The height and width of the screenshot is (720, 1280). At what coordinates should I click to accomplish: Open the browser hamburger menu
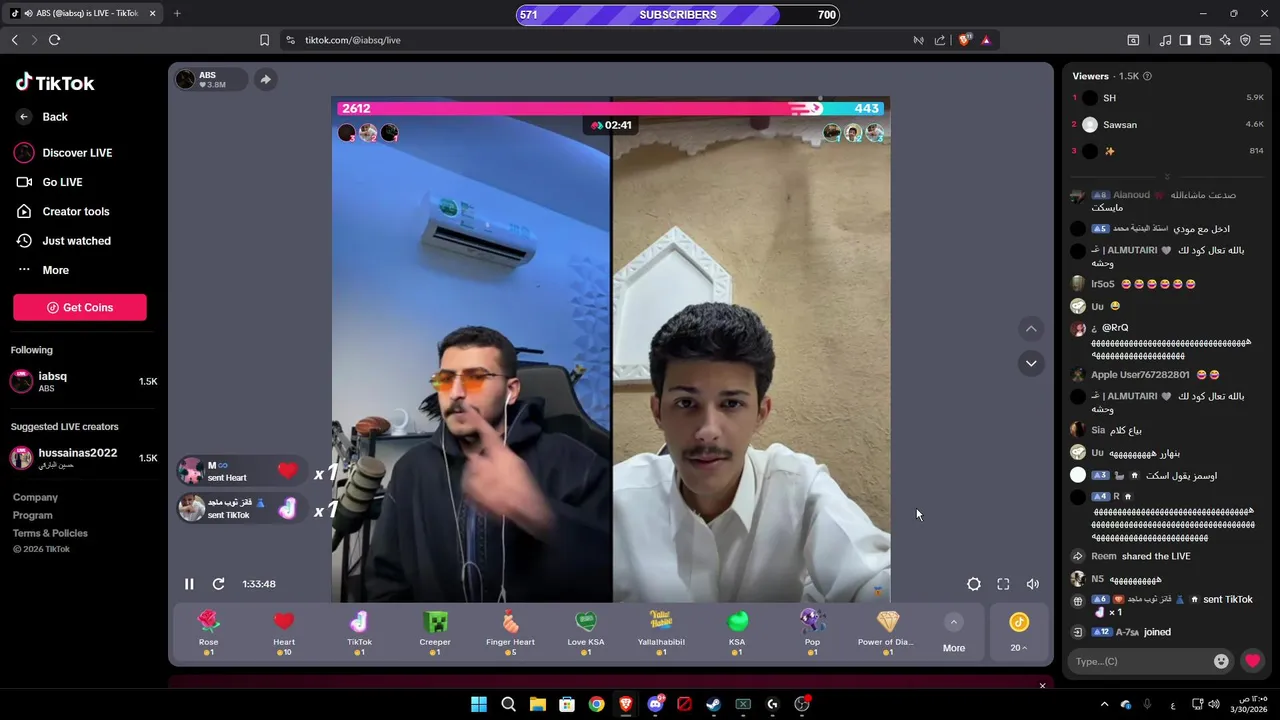pos(1265,40)
